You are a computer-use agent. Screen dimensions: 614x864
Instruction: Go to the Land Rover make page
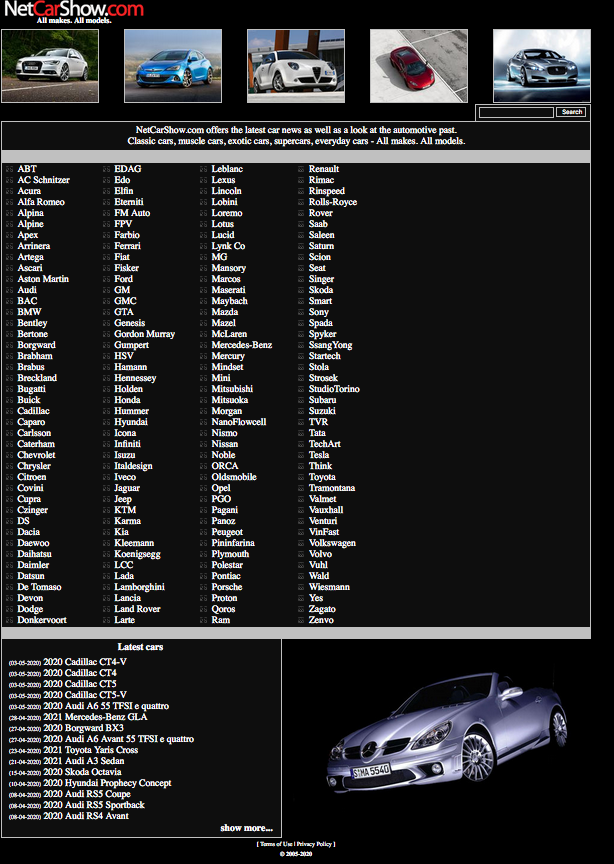137,609
